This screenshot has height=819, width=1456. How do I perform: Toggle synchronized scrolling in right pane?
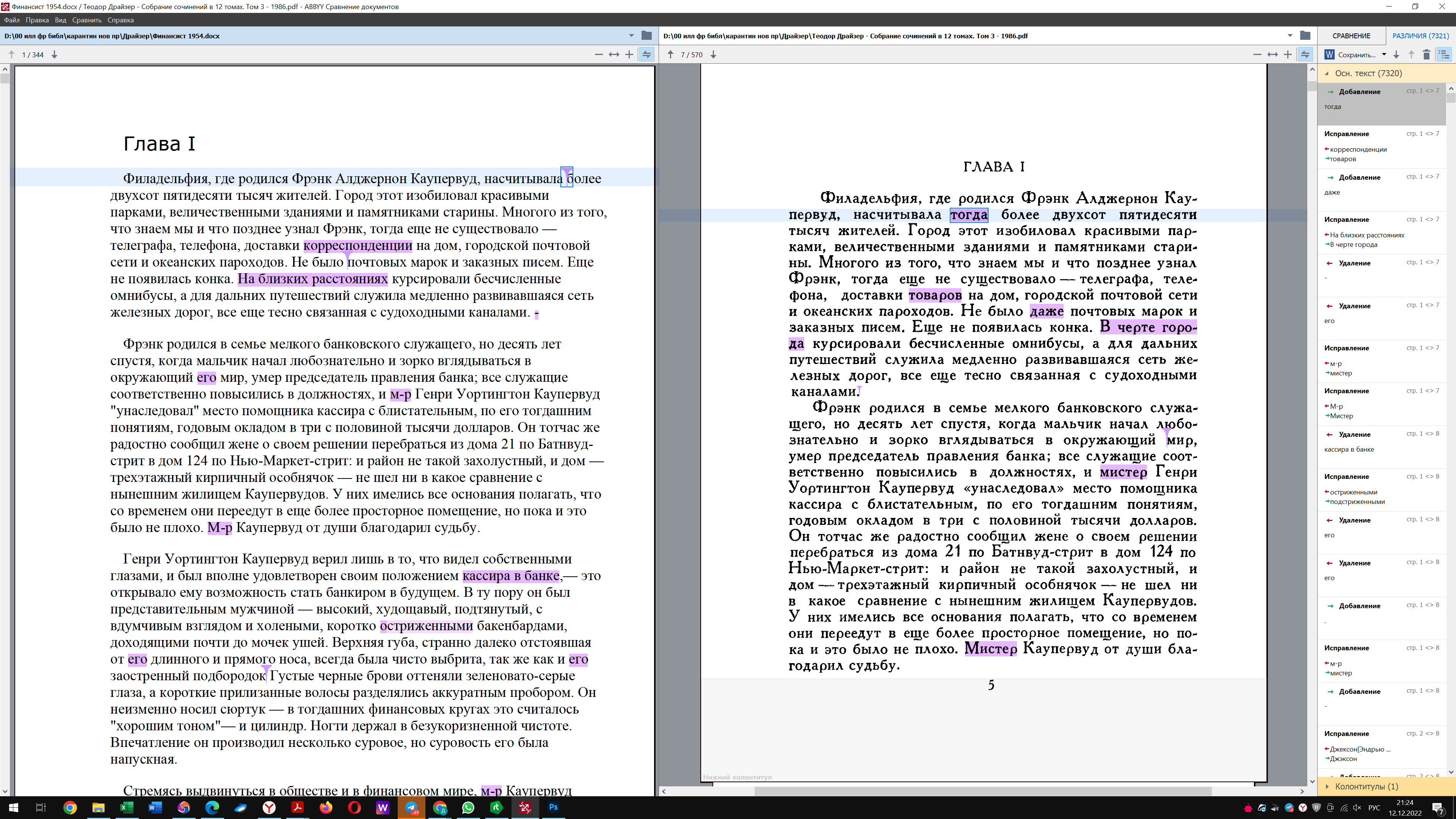(x=1305, y=55)
